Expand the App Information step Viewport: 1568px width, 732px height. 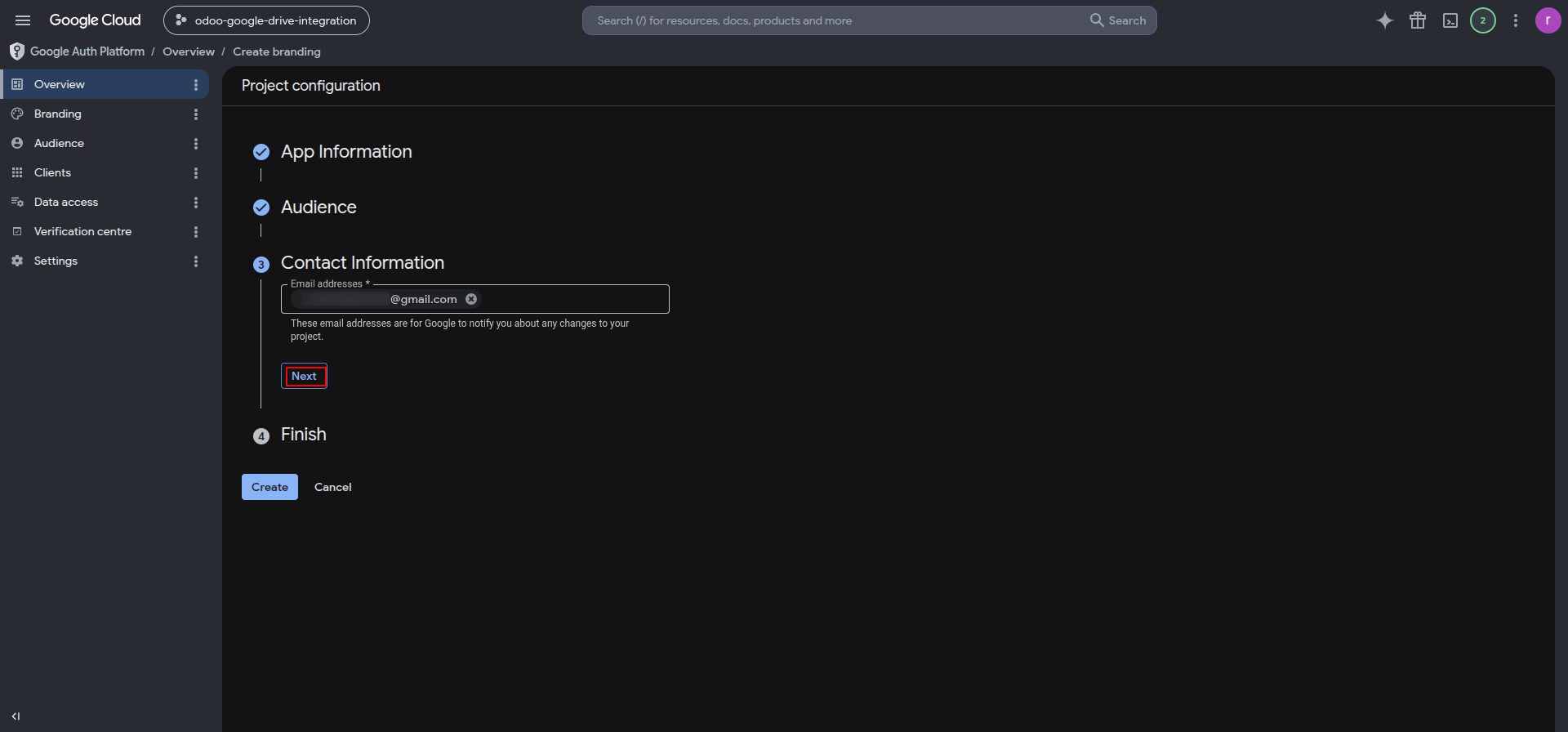(x=346, y=152)
